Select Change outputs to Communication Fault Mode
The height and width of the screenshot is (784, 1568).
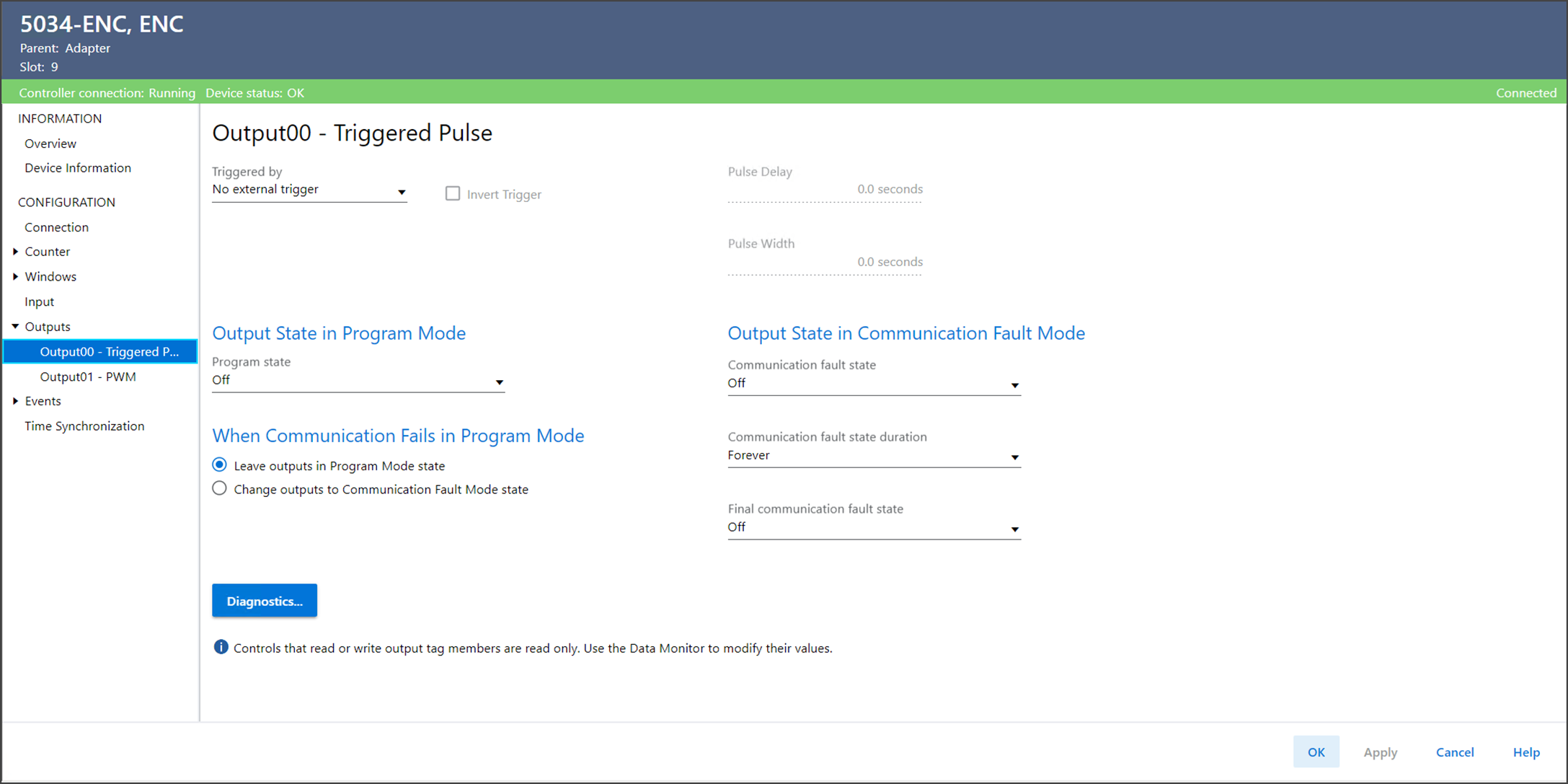[x=220, y=489]
